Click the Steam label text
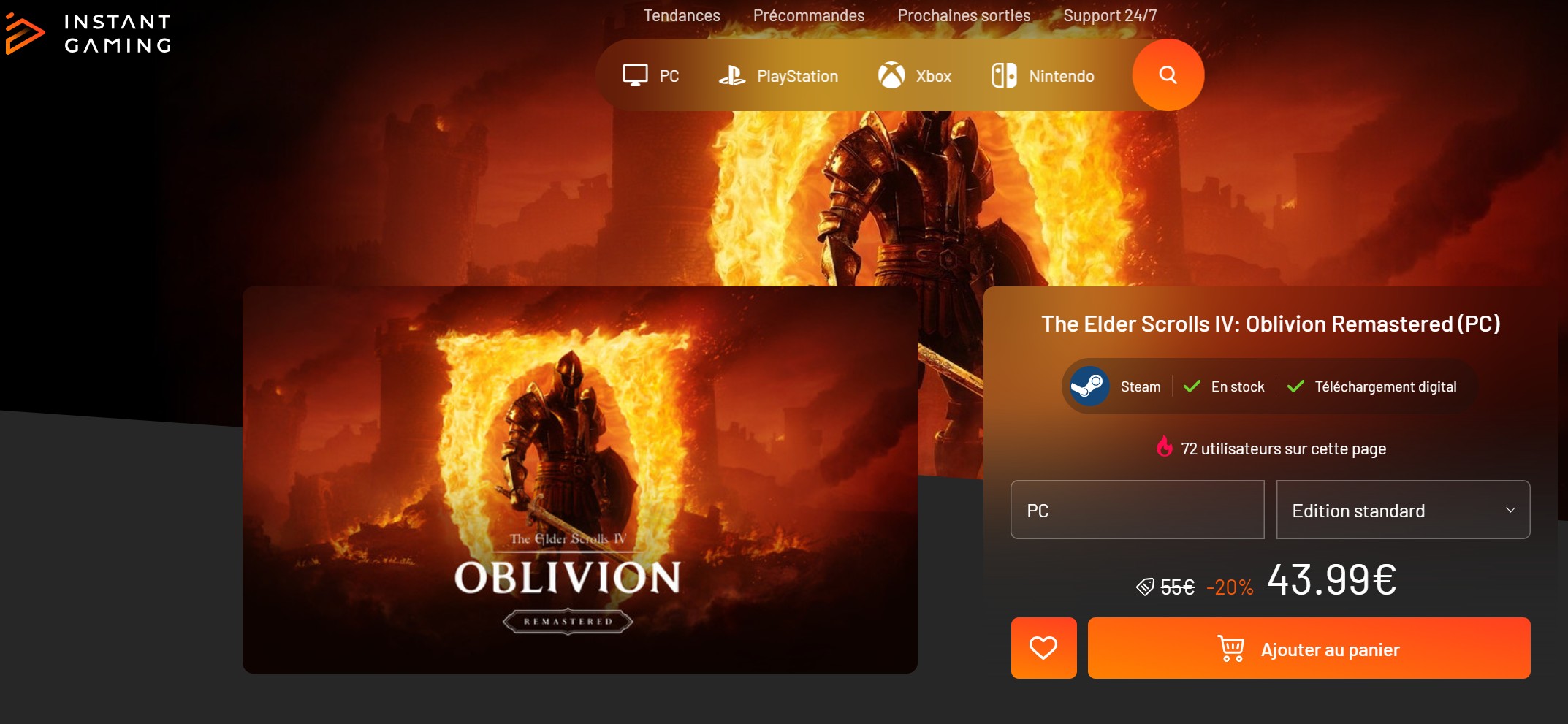Image resolution: width=1568 pixels, height=724 pixels. tap(1140, 386)
